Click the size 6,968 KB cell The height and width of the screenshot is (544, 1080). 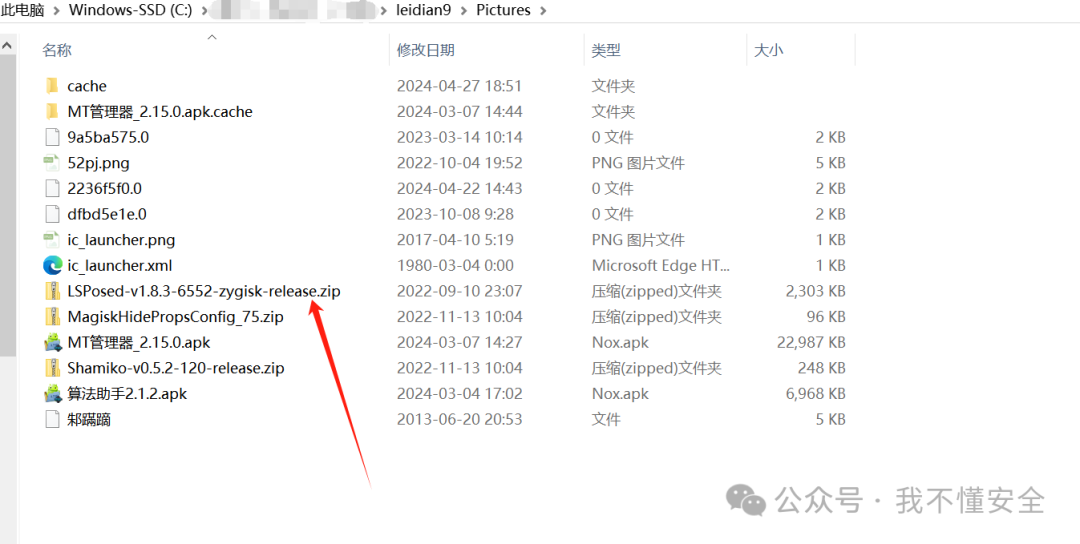[x=816, y=394]
